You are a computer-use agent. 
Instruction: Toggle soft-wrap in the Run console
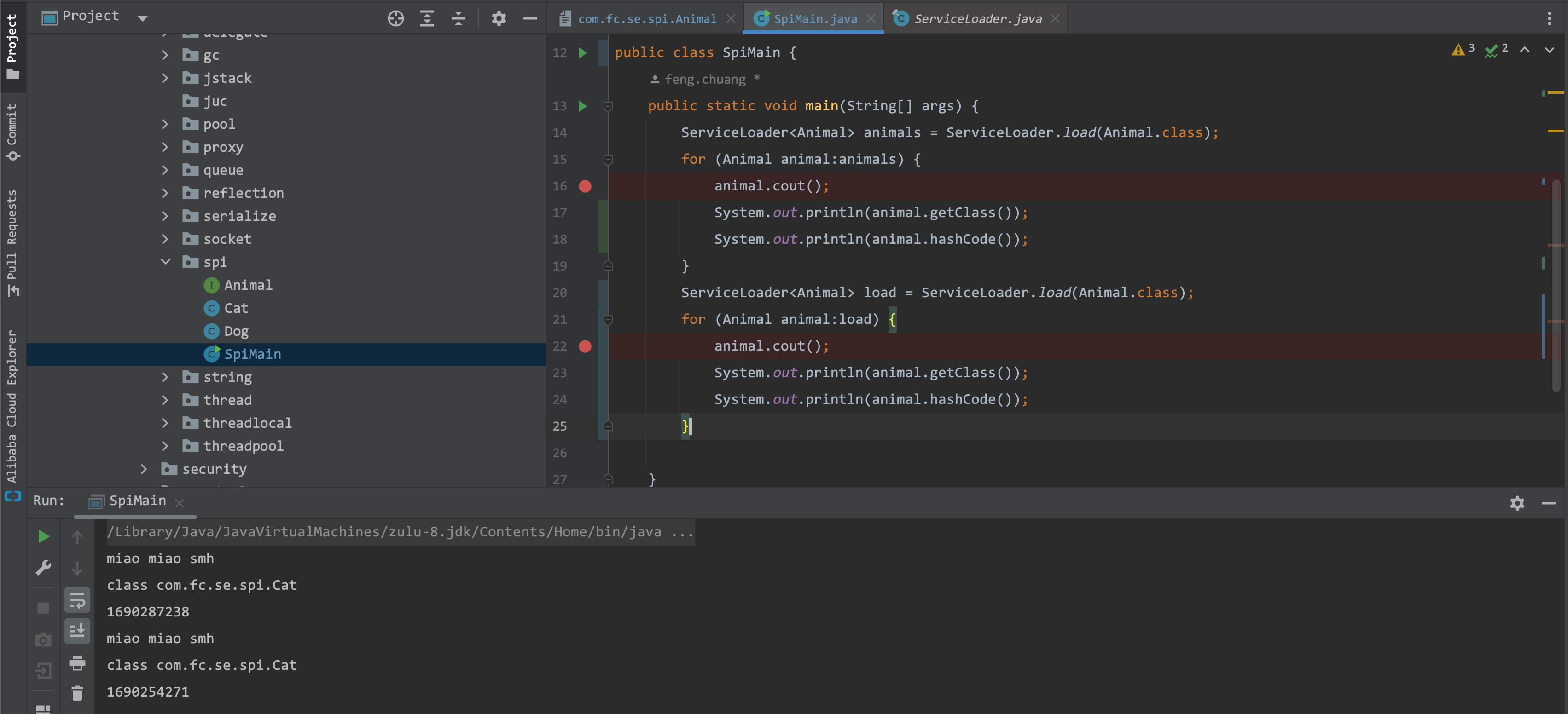point(77,600)
